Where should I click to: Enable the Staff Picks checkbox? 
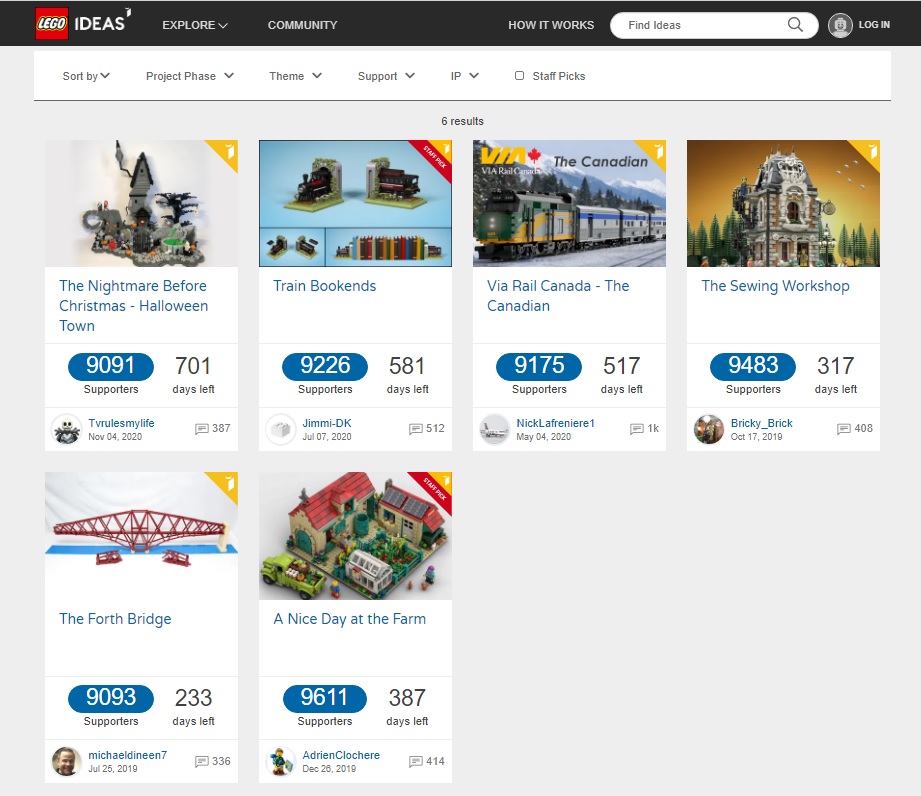[x=519, y=75]
